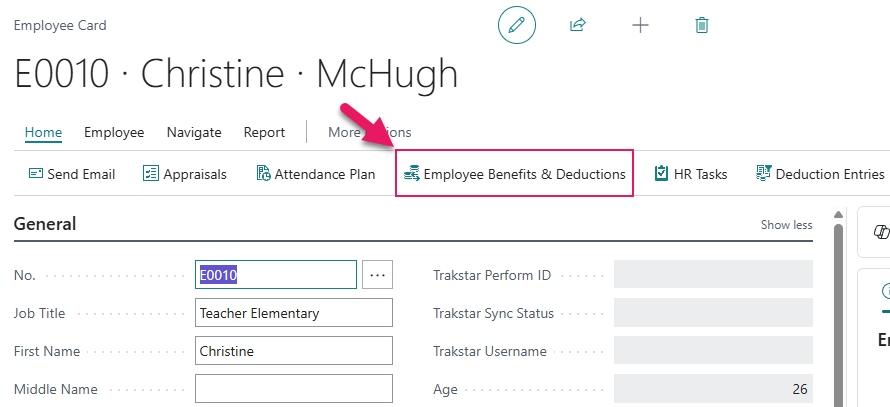Click the plus new record icon
This screenshot has width=890, height=407.
point(640,25)
